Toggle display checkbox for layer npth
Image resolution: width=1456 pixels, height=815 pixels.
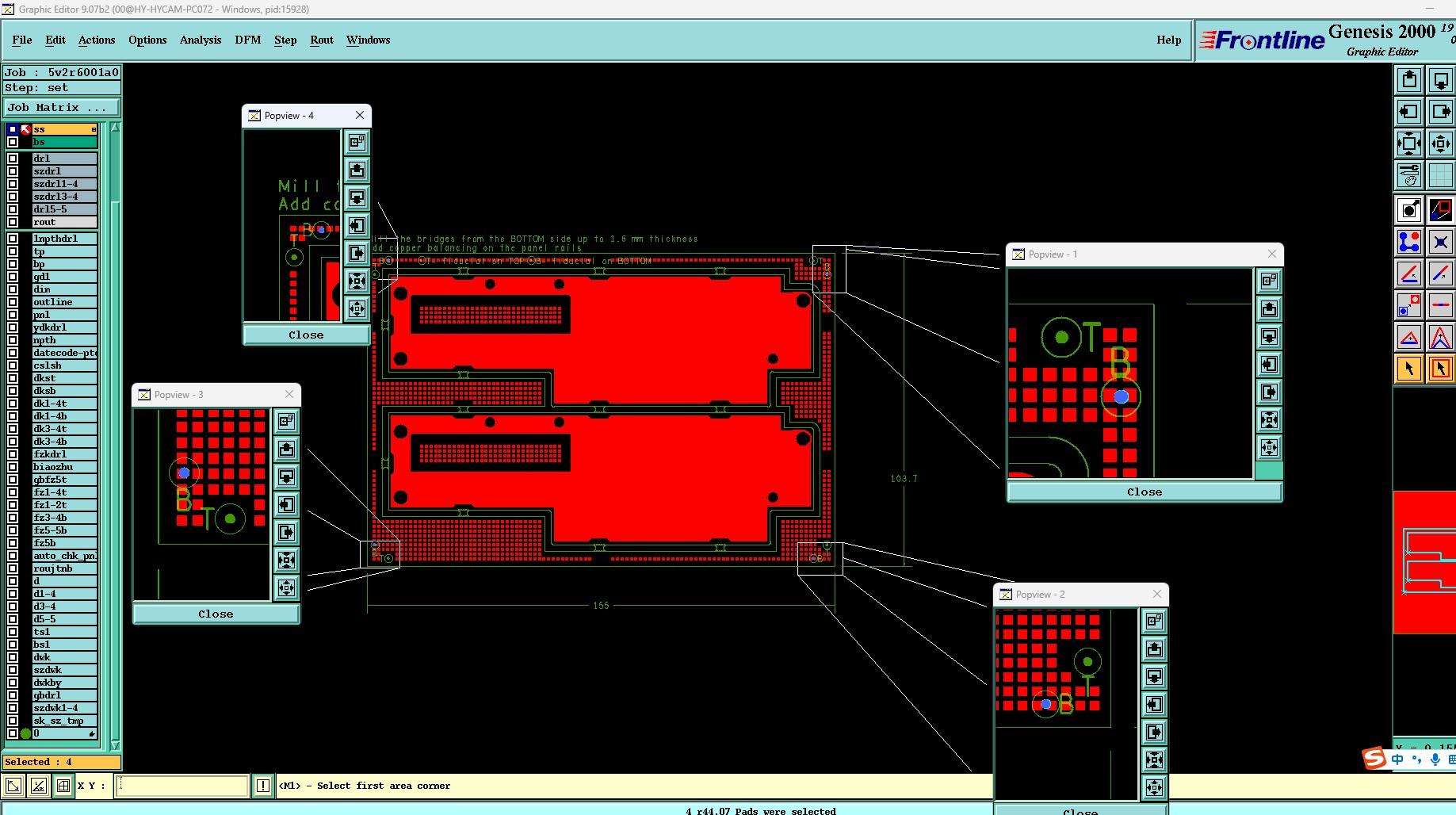(x=13, y=340)
